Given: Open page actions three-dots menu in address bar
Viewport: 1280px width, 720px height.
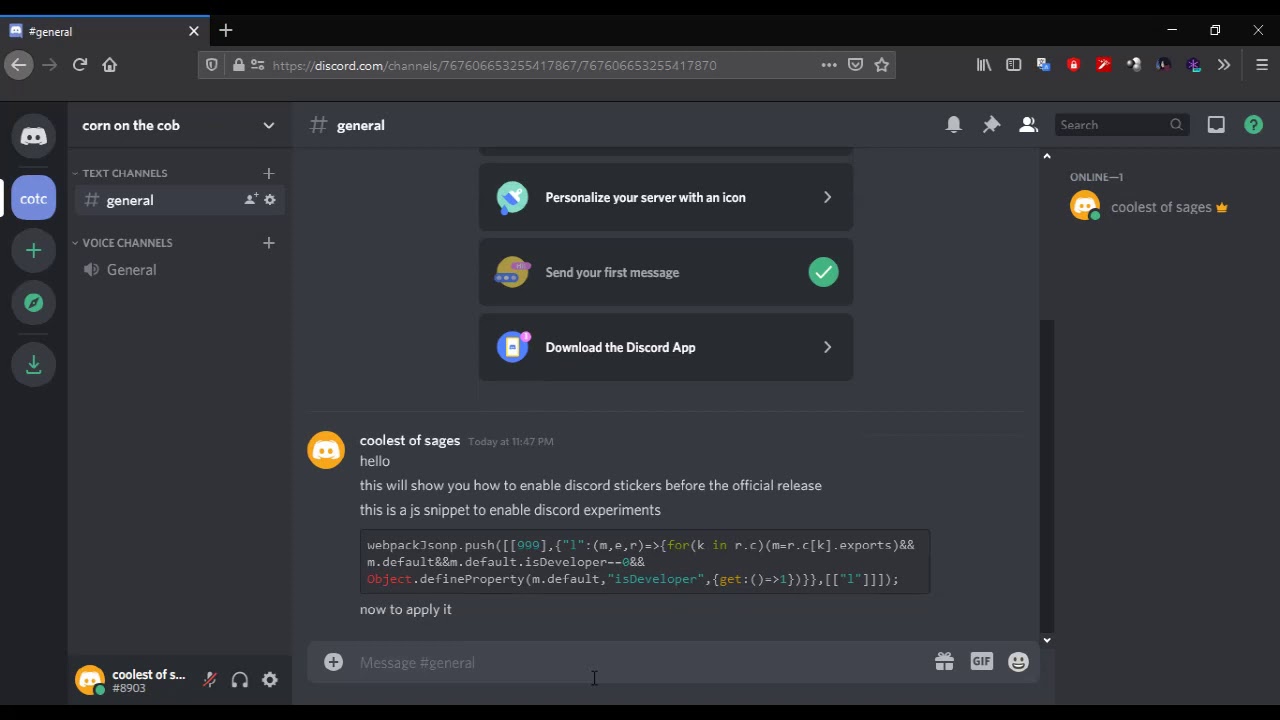Looking at the screenshot, I should pos(829,65).
